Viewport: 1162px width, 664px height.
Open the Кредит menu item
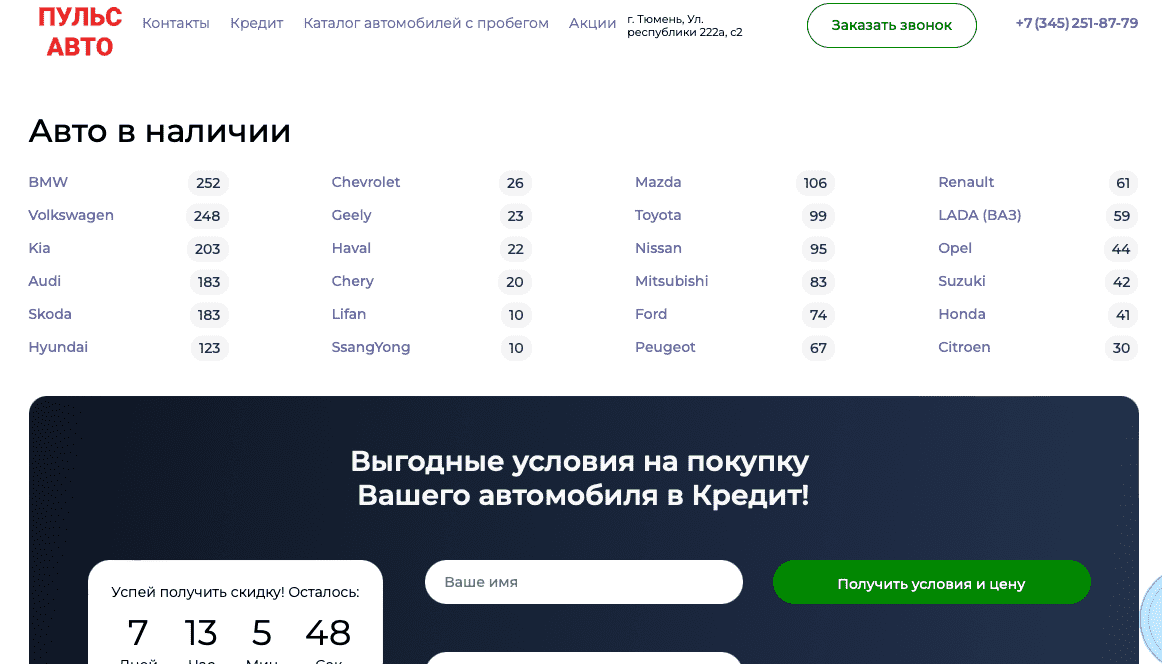(x=257, y=23)
